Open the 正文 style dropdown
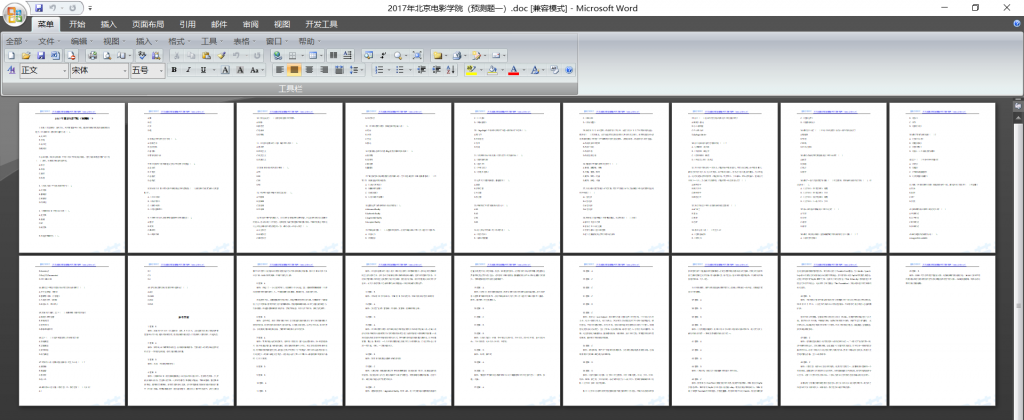The width and height of the screenshot is (1024, 420). pyautogui.click(x=64, y=71)
